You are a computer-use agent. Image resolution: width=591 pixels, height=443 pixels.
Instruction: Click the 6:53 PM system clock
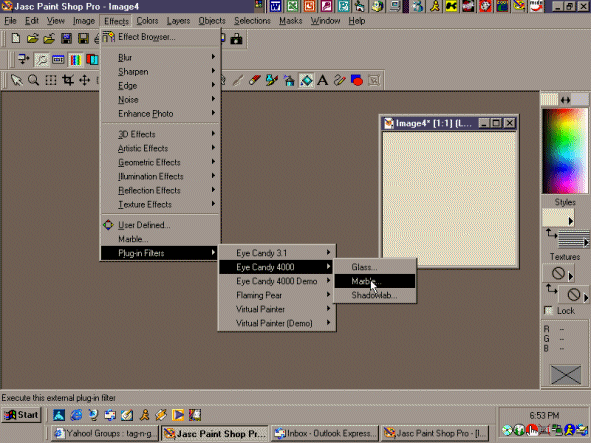tap(544, 415)
